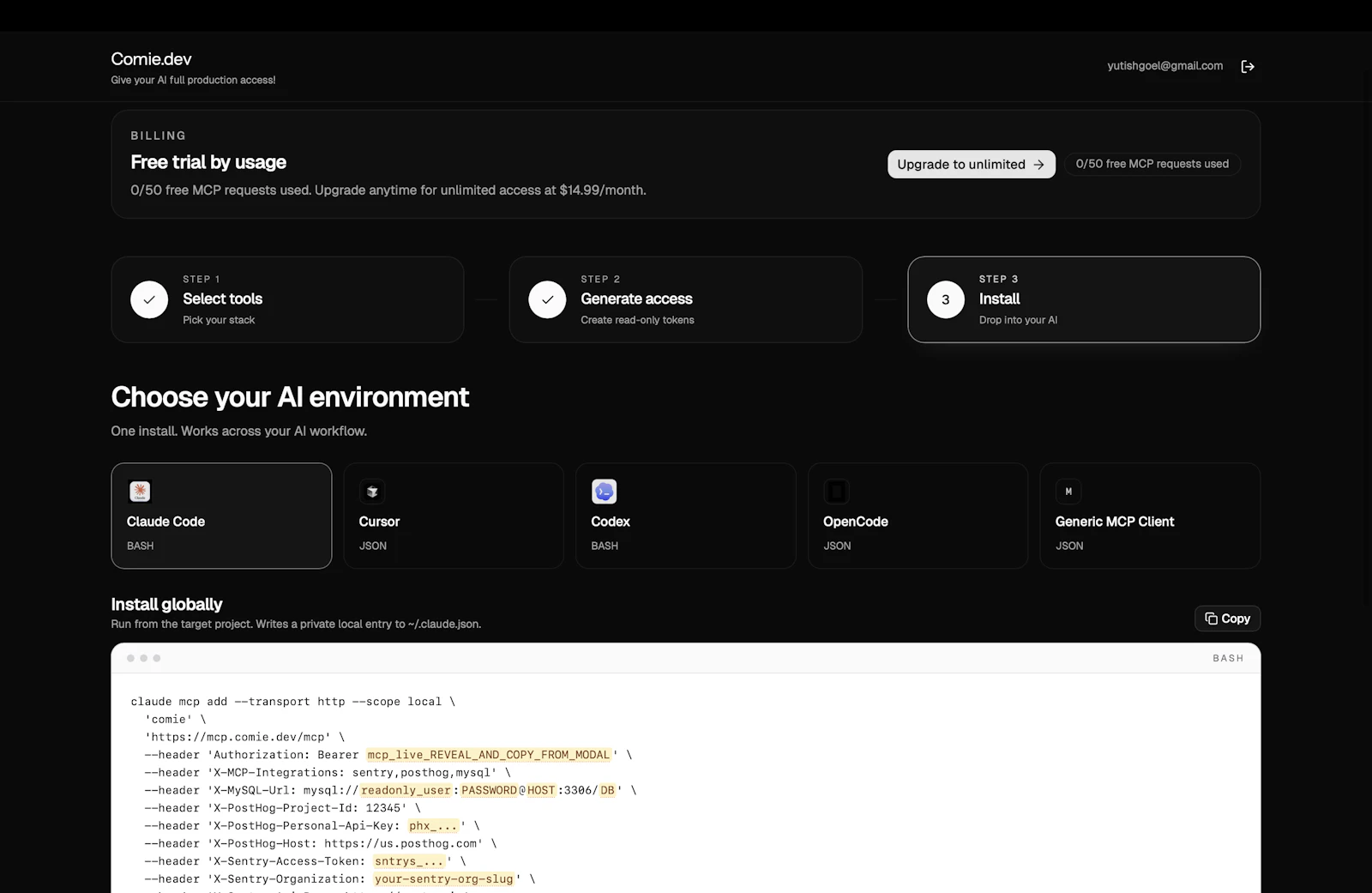Select the Codex environment card
1372x893 pixels.
686,516
